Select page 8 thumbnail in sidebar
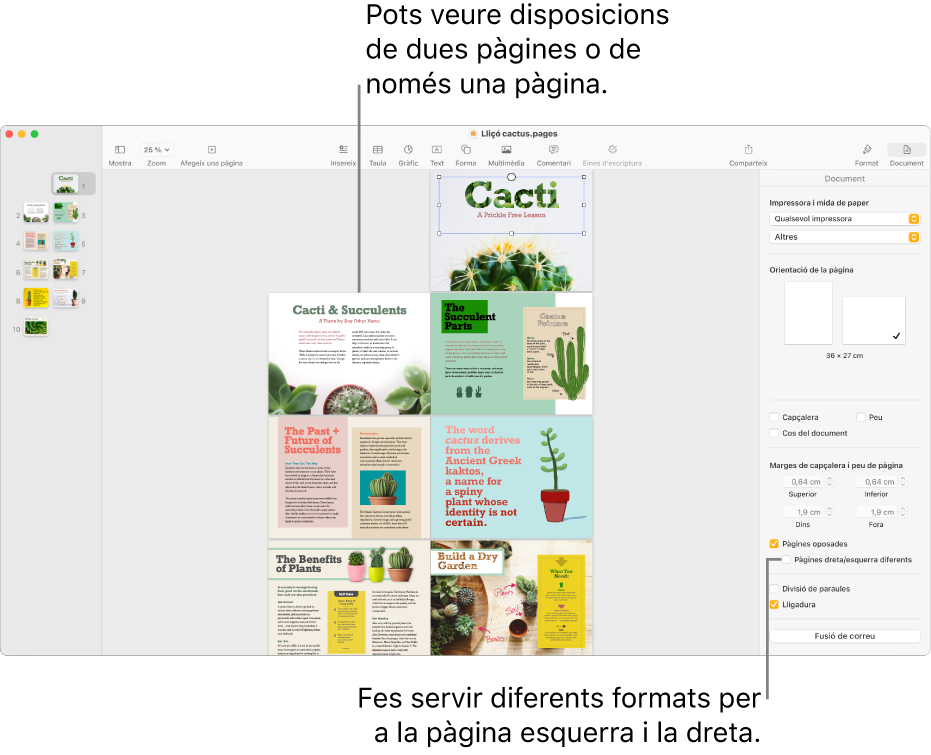The image size is (931, 755). [x=36, y=297]
